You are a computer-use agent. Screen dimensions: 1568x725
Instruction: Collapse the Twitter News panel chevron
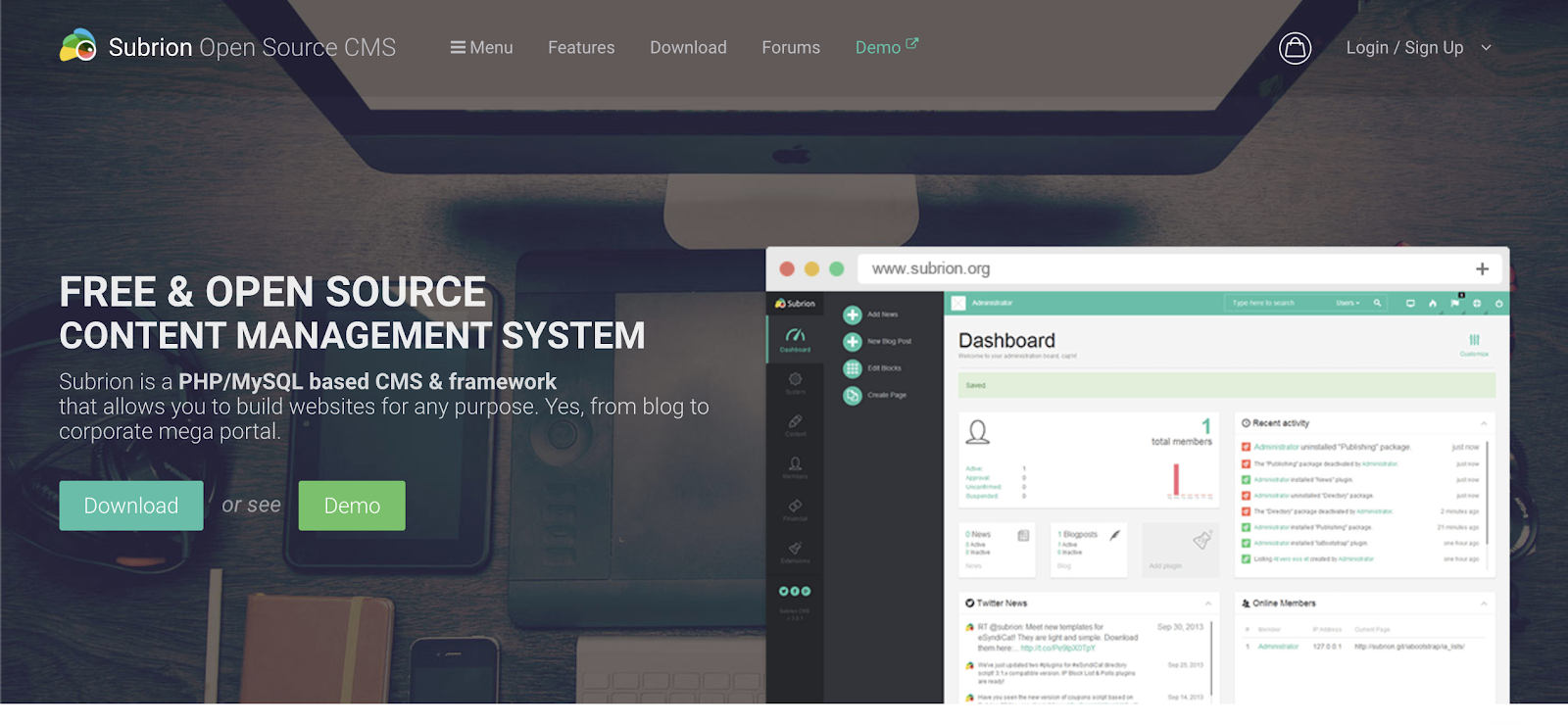[1208, 604]
